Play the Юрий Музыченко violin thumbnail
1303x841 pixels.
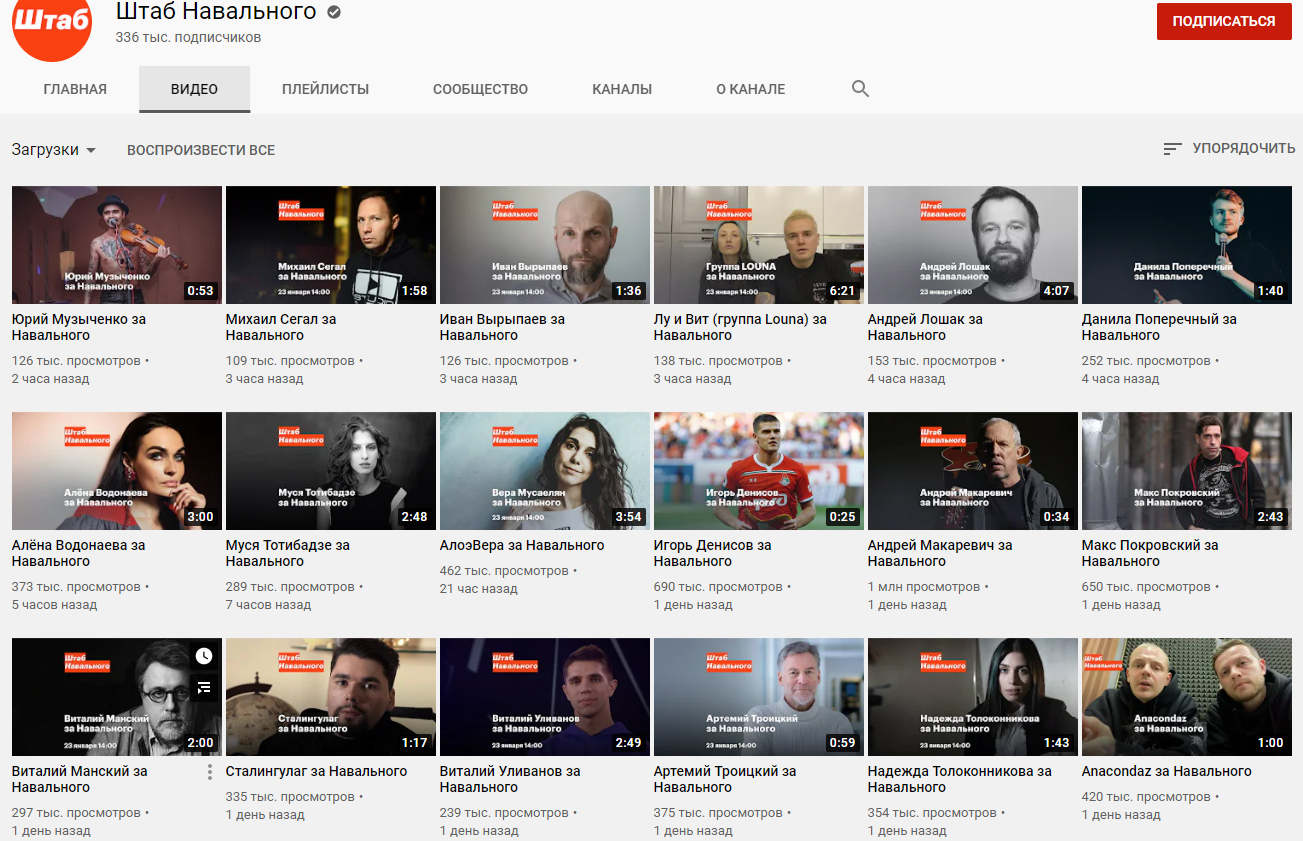(117, 245)
